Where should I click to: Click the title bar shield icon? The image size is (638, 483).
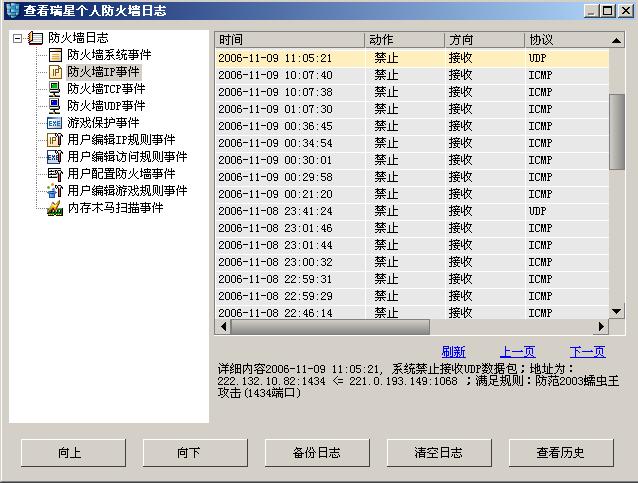(13, 10)
